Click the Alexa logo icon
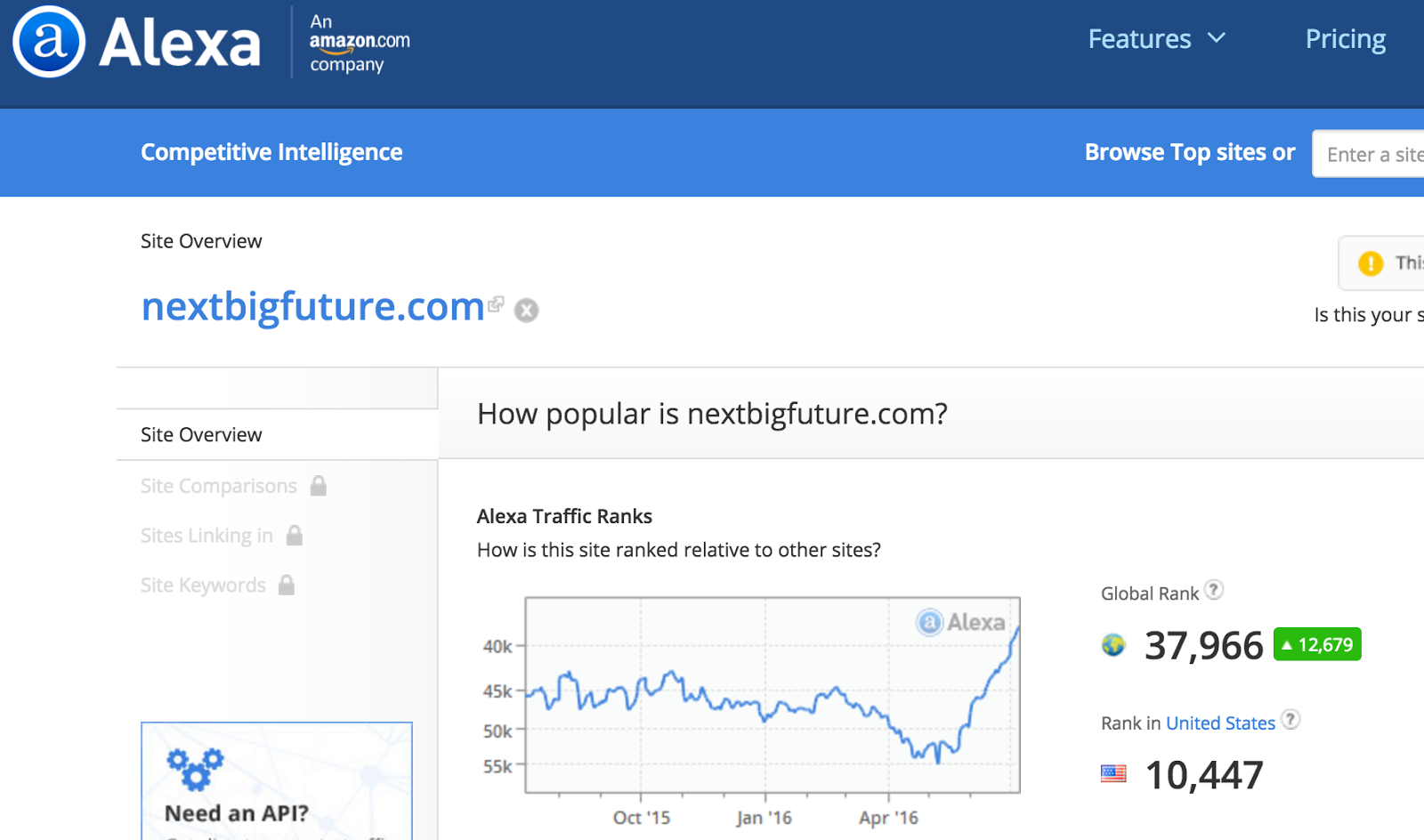The height and width of the screenshot is (840, 1424). click(x=50, y=42)
